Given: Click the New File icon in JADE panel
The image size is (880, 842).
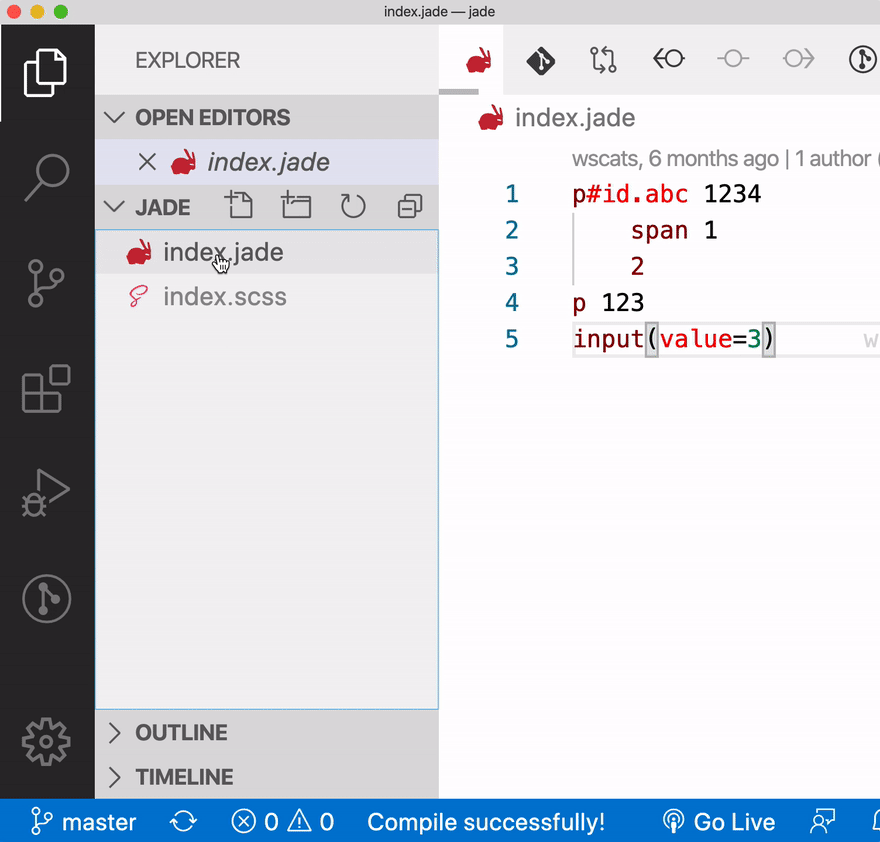Looking at the screenshot, I should tap(239, 206).
